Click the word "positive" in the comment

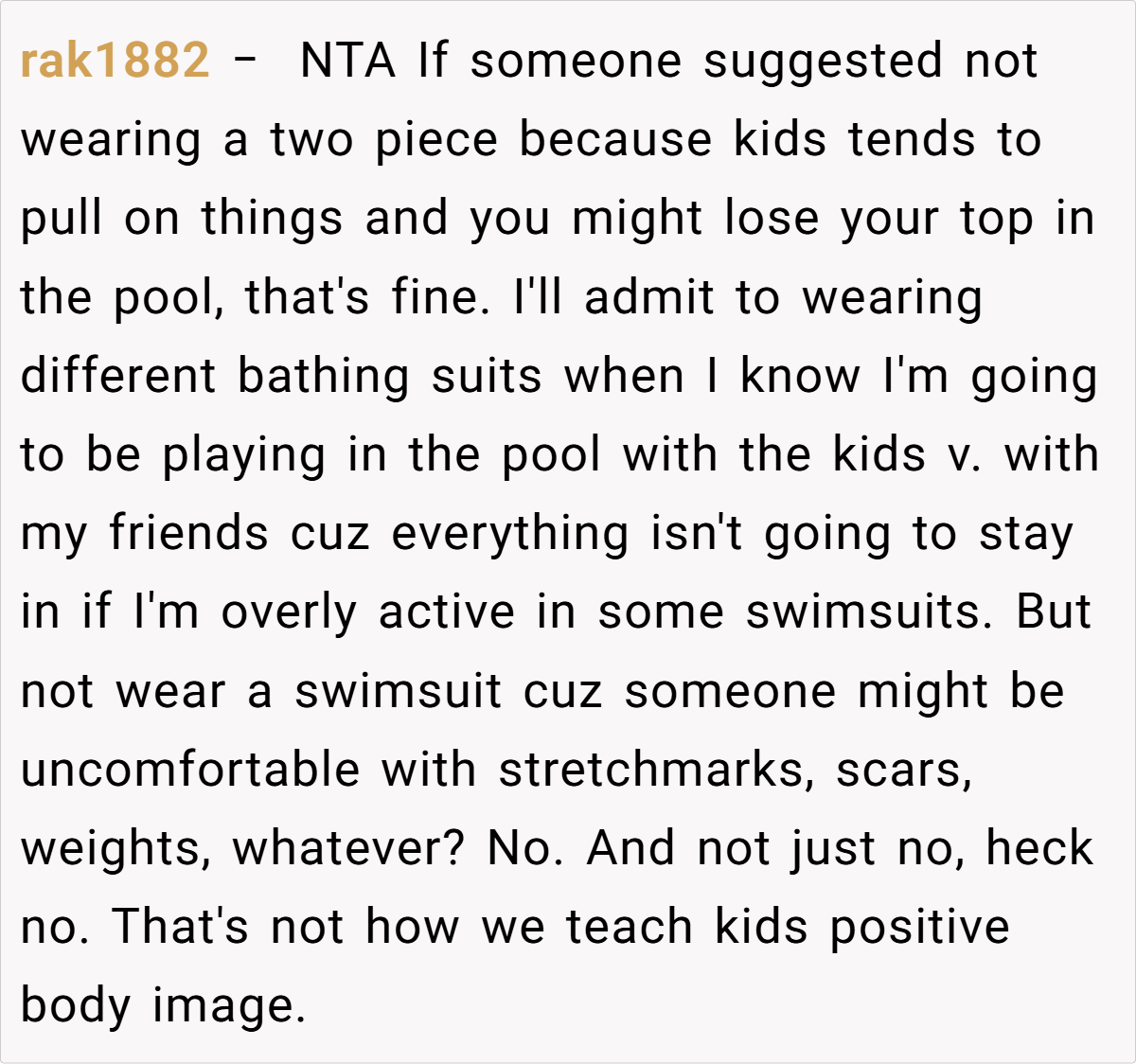919,927
